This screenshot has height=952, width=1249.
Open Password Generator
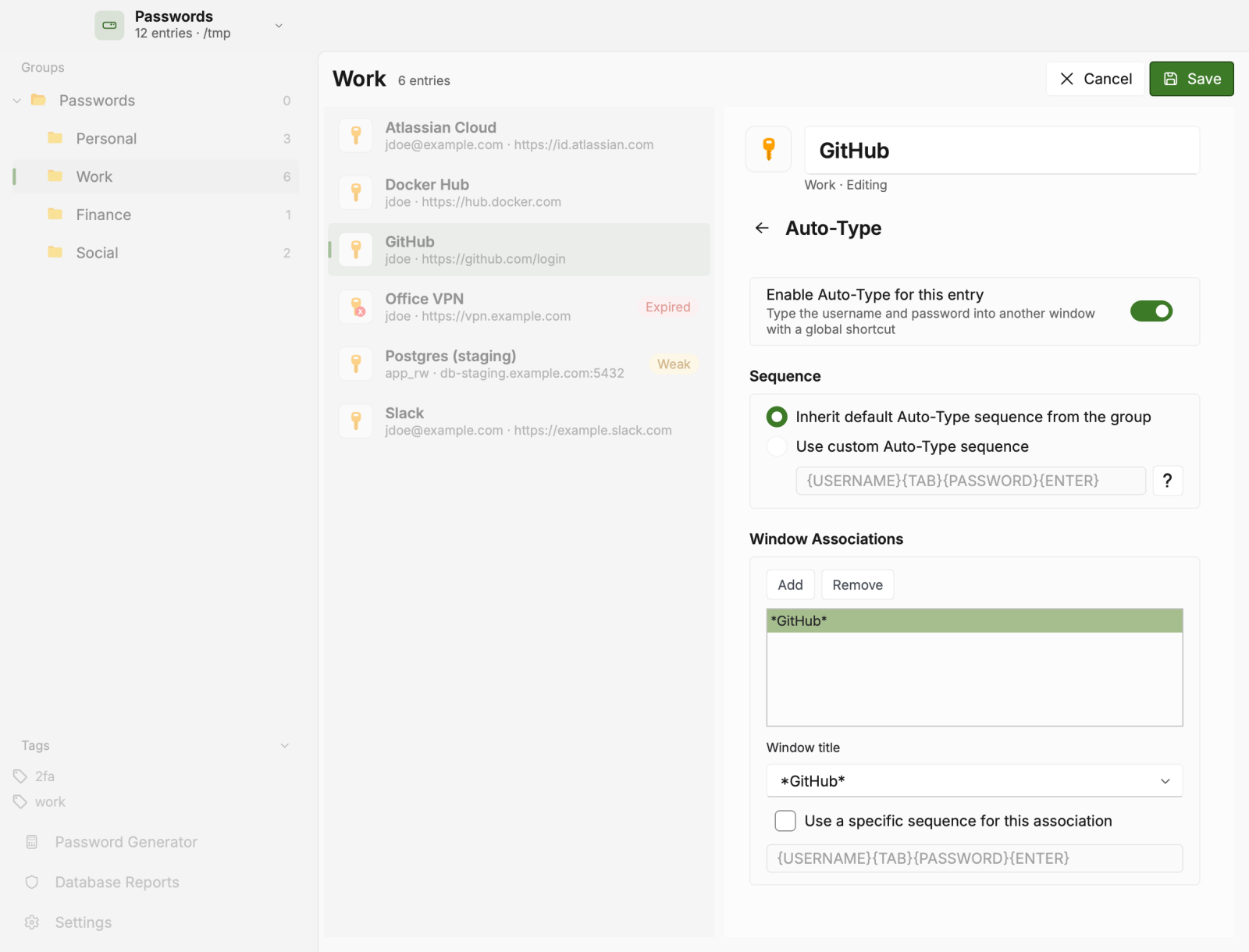[126, 842]
